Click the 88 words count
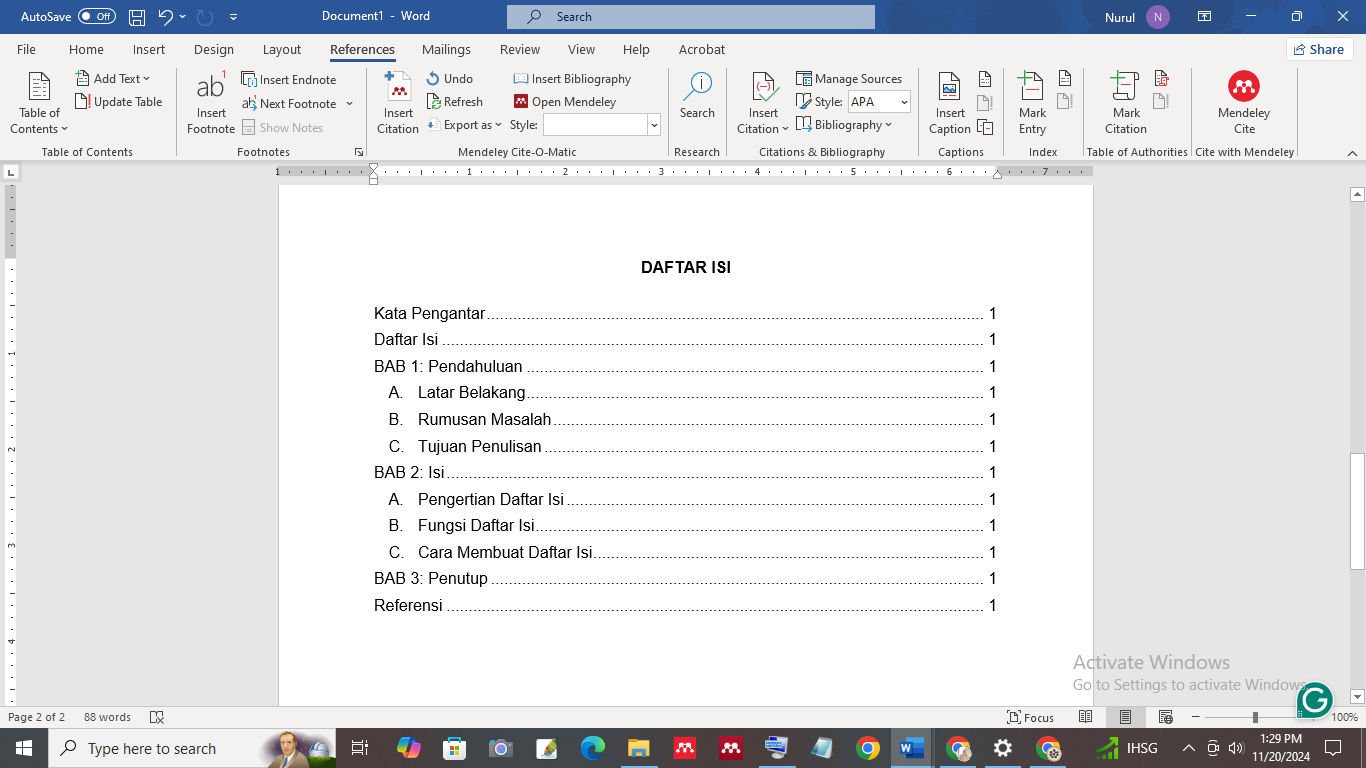Viewport: 1366px width, 768px height. tap(107, 717)
